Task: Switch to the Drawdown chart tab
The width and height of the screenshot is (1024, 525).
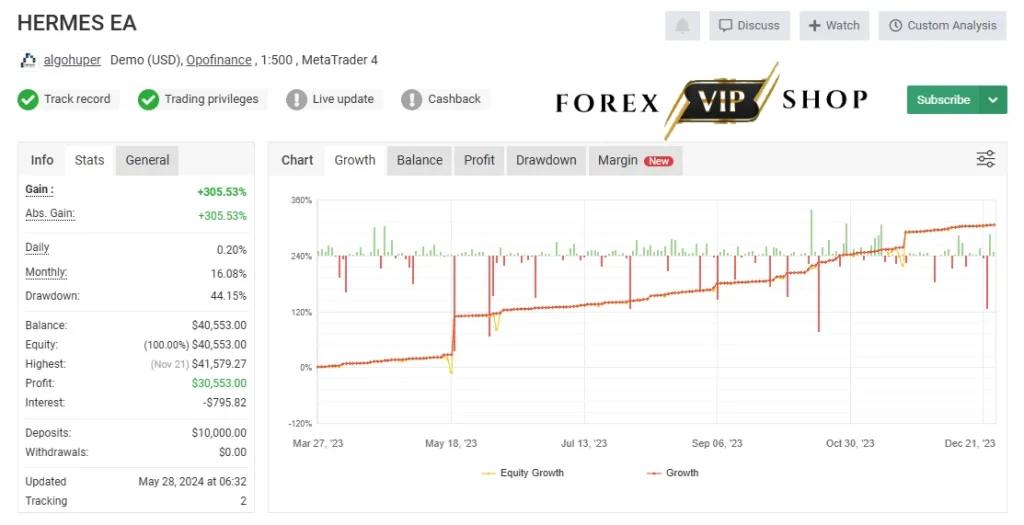Action: point(546,160)
